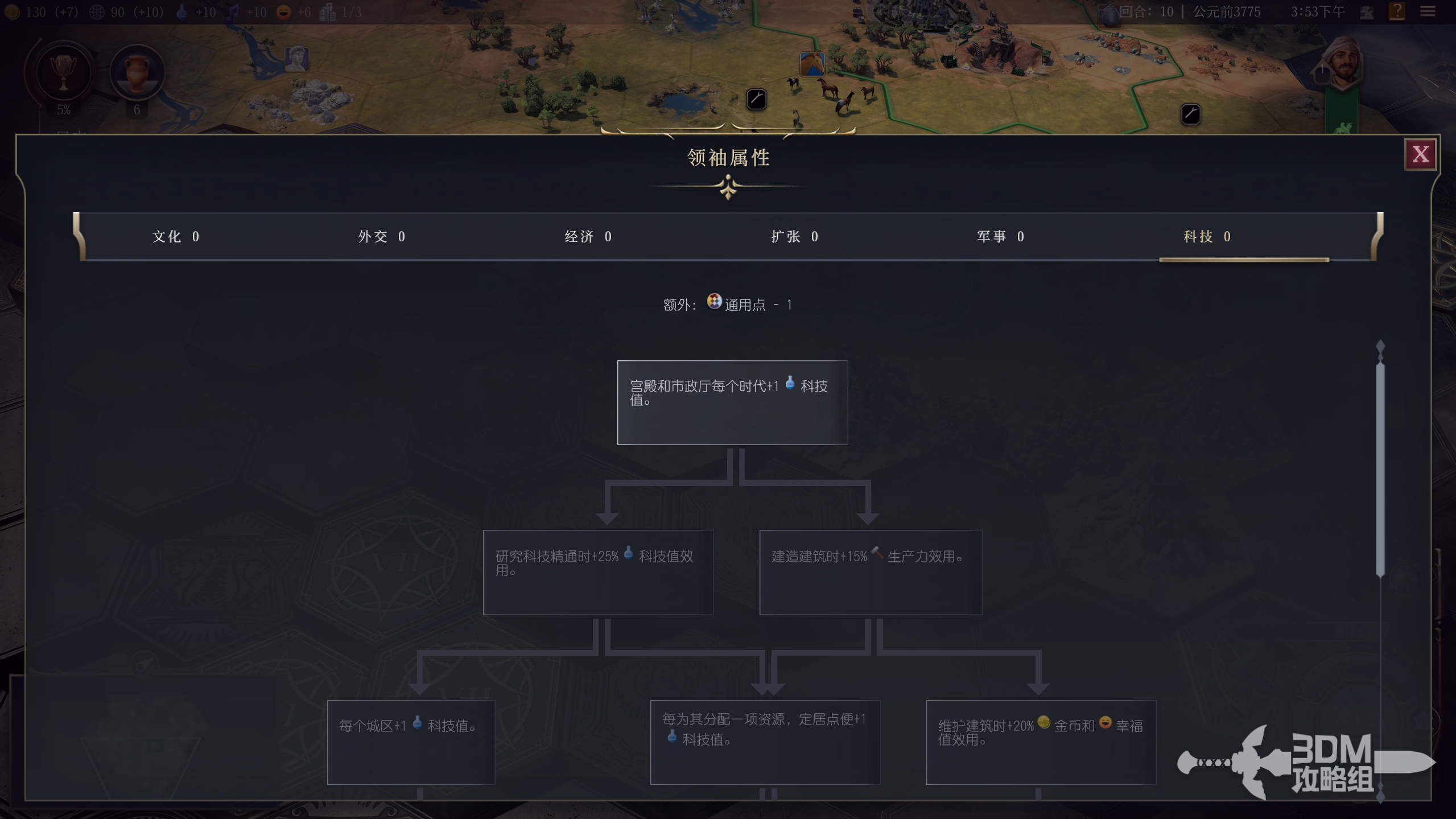Open the 经济 attribute tab
Screen dimensions: 1456x819
[588, 237]
